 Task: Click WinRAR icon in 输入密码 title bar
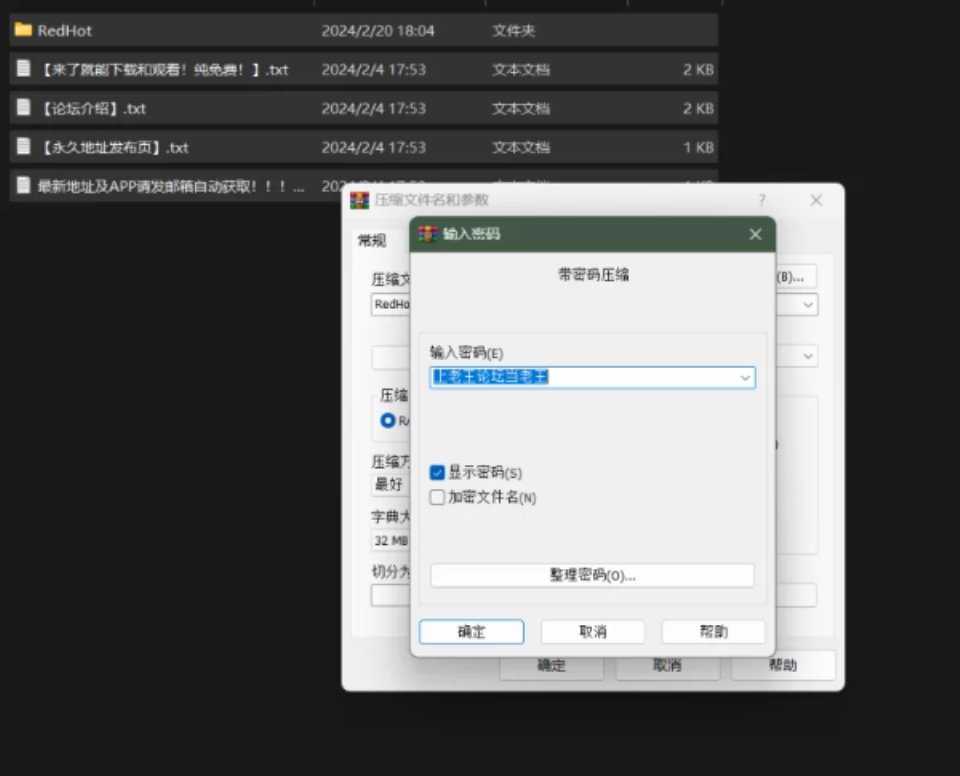point(428,234)
